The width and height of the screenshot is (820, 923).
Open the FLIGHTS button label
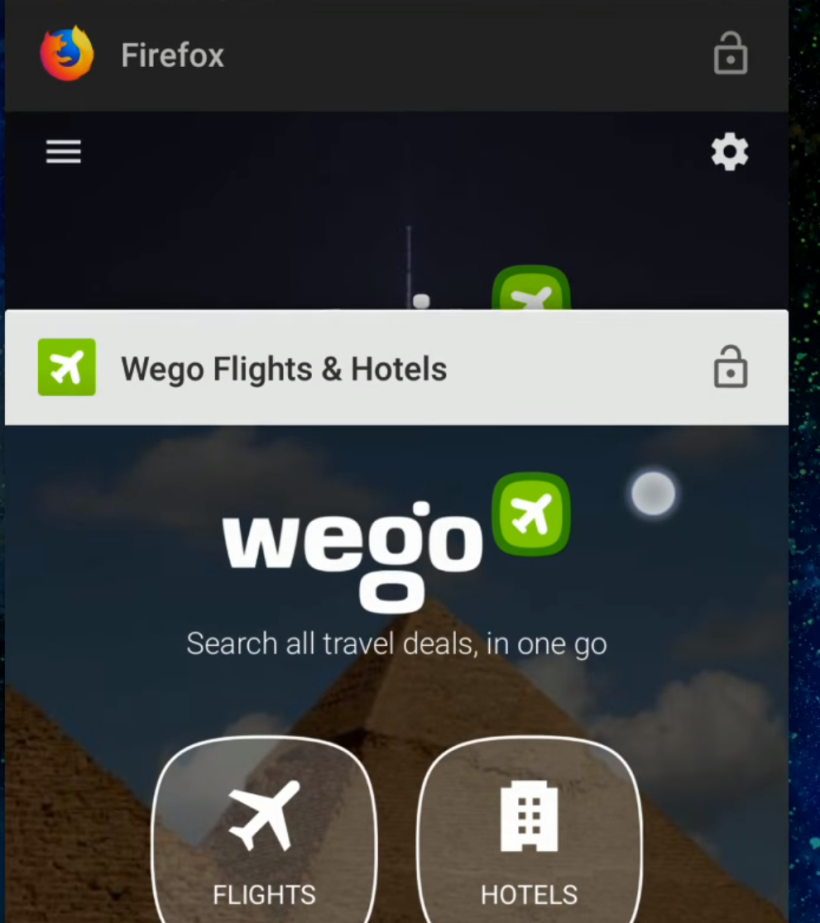(x=264, y=895)
